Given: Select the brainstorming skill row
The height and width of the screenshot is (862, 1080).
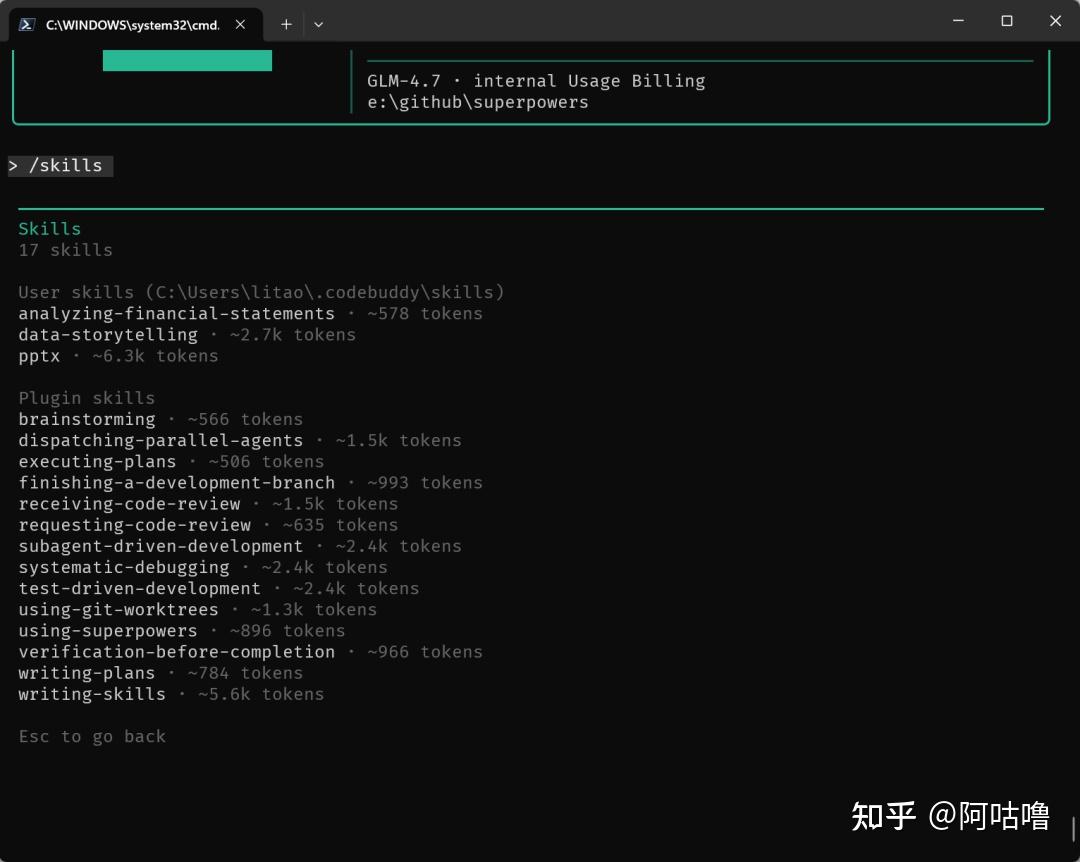Looking at the screenshot, I should pyautogui.click(x=160, y=420).
